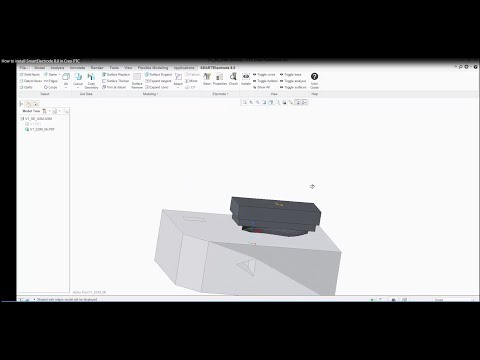Select the SMARTElectrode 8.0 ribbon tab
This screenshot has width=480, height=360.
(x=218, y=68)
